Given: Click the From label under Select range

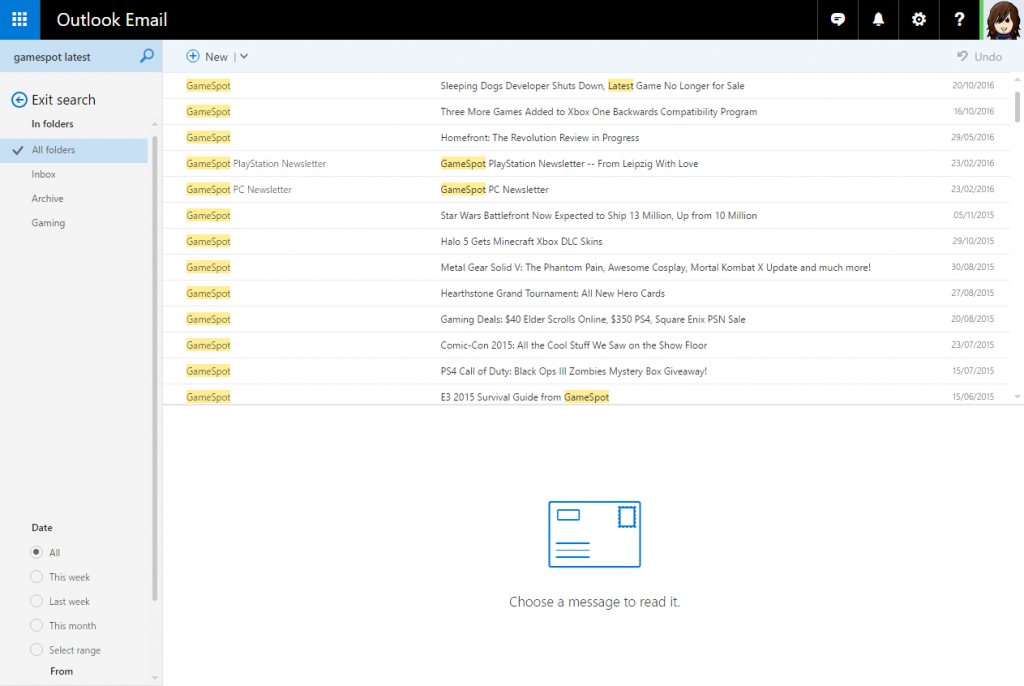Looking at the screenshot, I should tap(61, 671).
